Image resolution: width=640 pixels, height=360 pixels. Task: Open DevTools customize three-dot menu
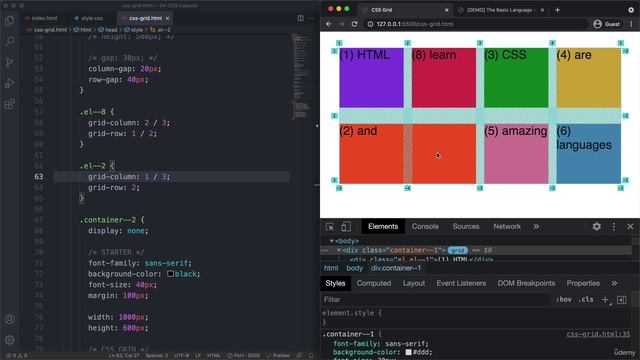[x=613, y=227]
